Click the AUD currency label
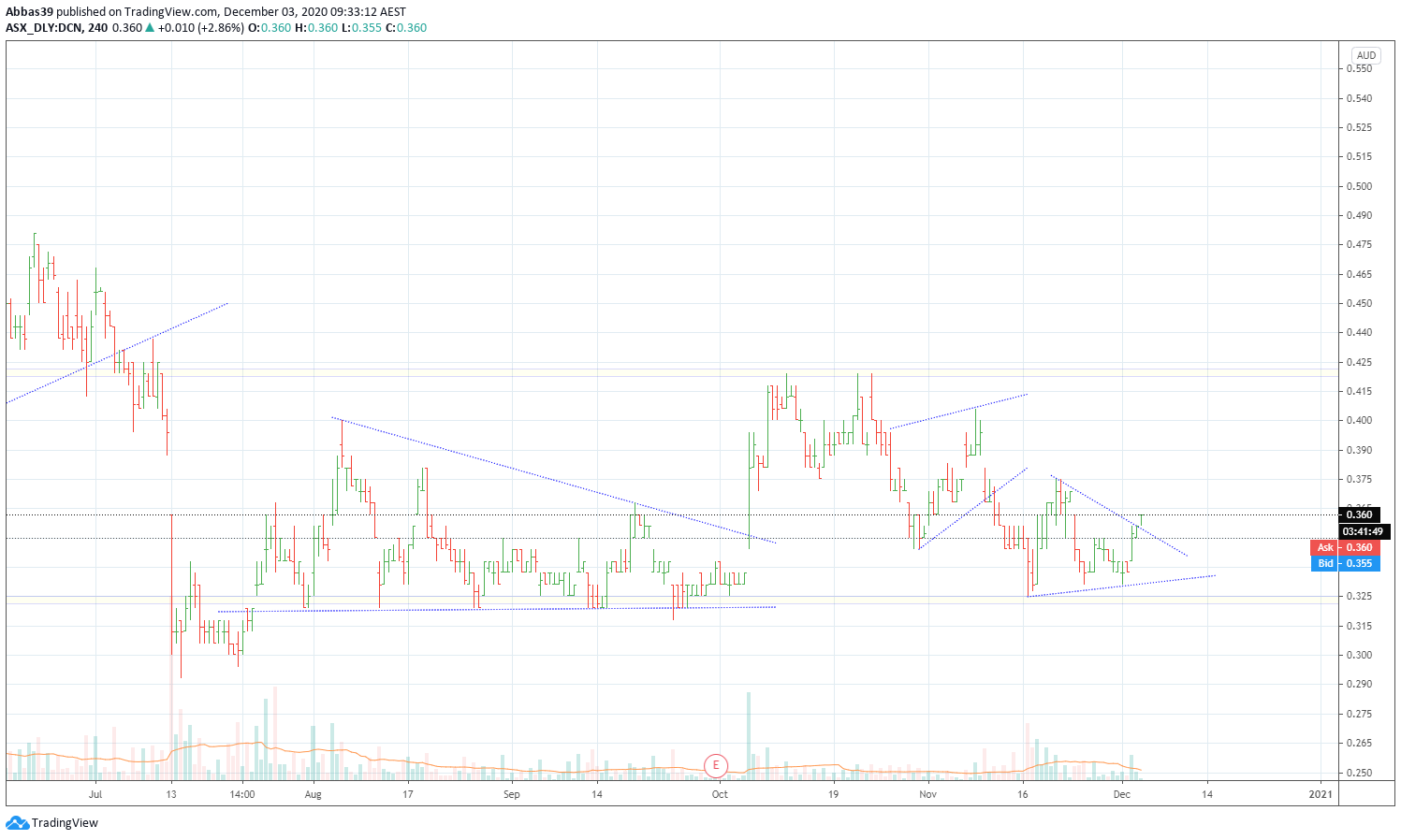 click(x=1366, y=55)
